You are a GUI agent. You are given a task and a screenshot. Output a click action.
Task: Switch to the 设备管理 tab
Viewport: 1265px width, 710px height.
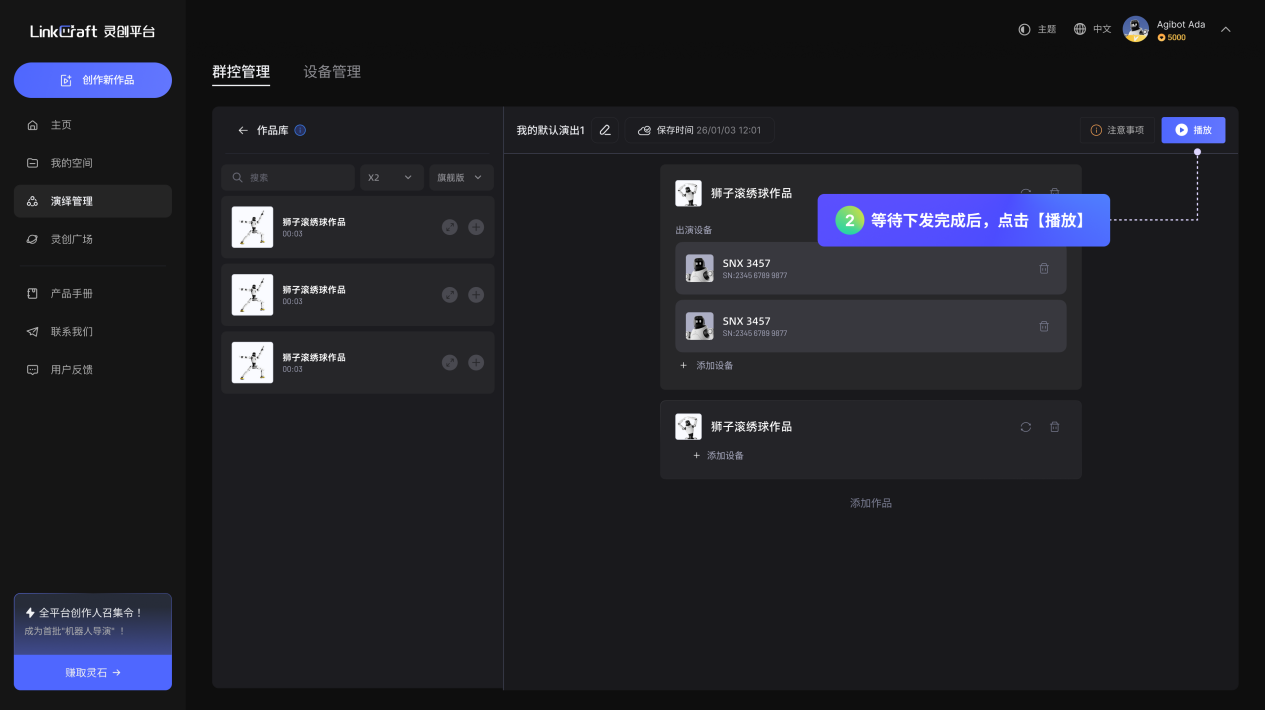click(332, 72)
